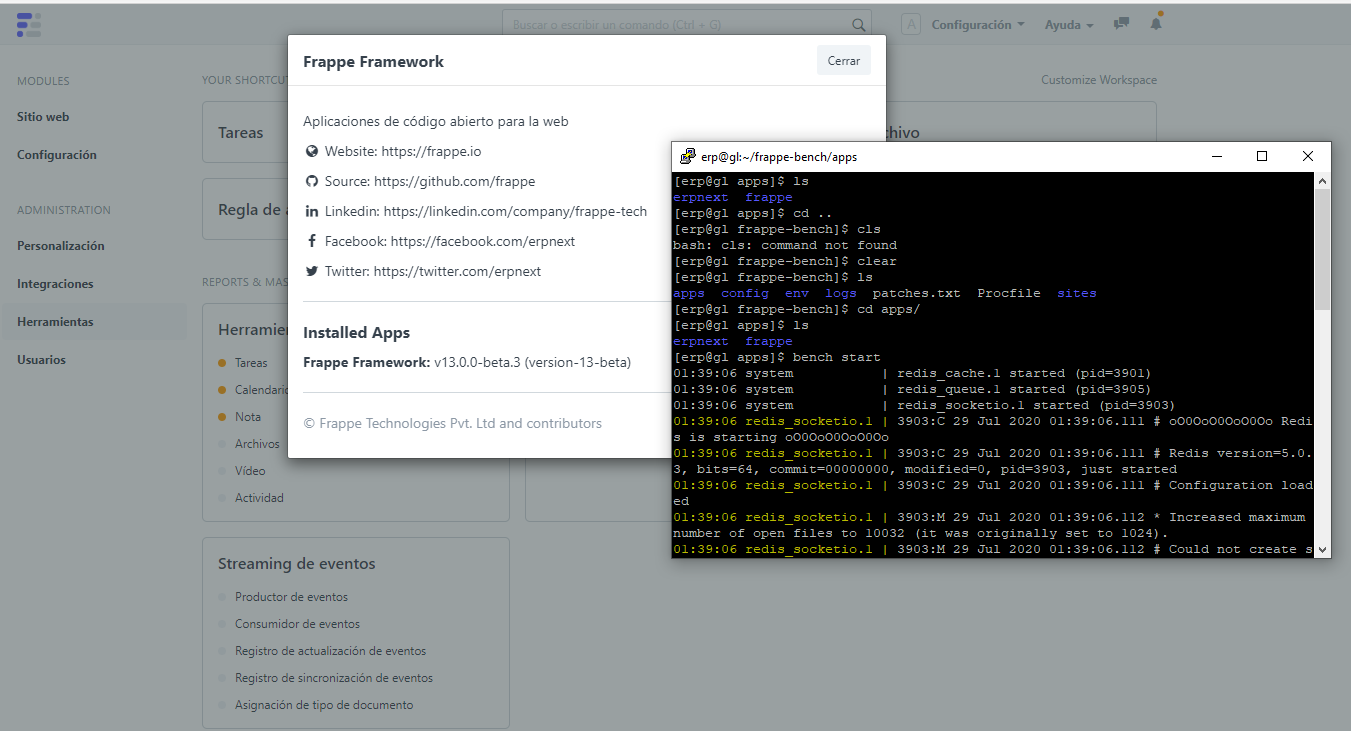Click the globe icon beside Website
The image size is (1351, 731).
[312, 151]
